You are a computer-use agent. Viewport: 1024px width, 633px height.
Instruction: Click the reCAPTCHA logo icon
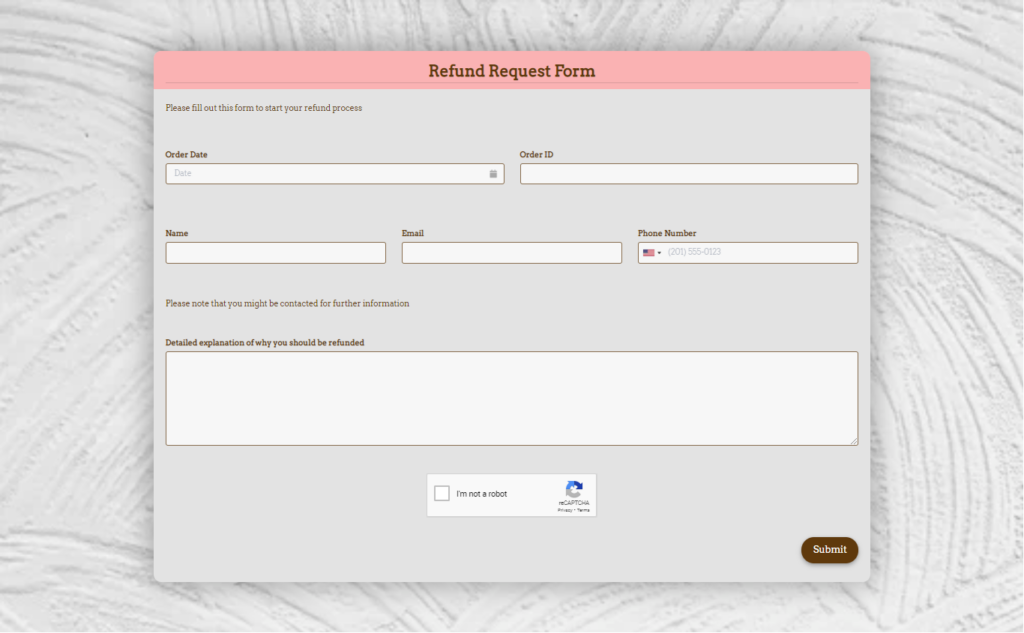click(x=574, y=489)
